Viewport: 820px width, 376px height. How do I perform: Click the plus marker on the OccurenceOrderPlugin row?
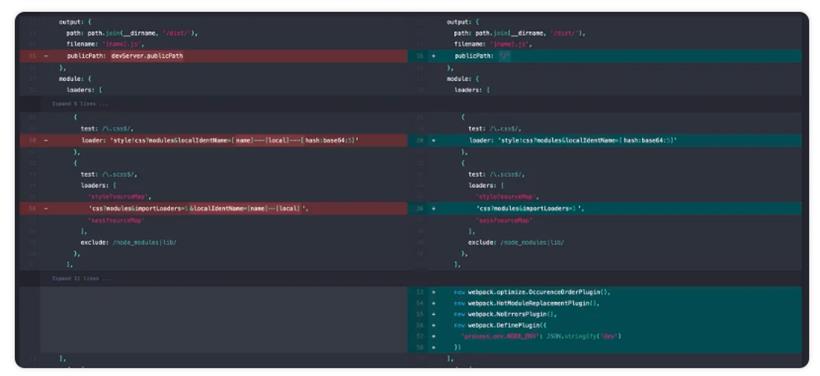click(434, 292)
